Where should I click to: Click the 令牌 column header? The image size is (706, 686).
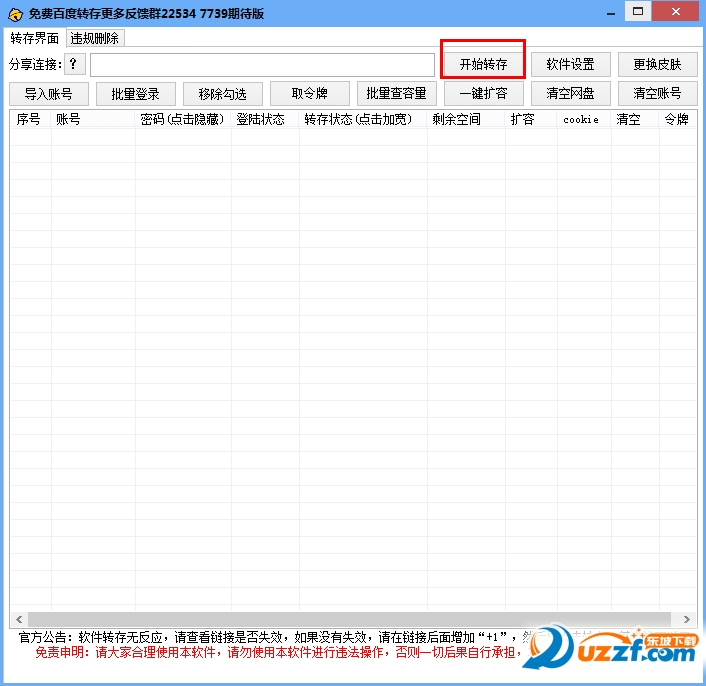tap(677, 119)
